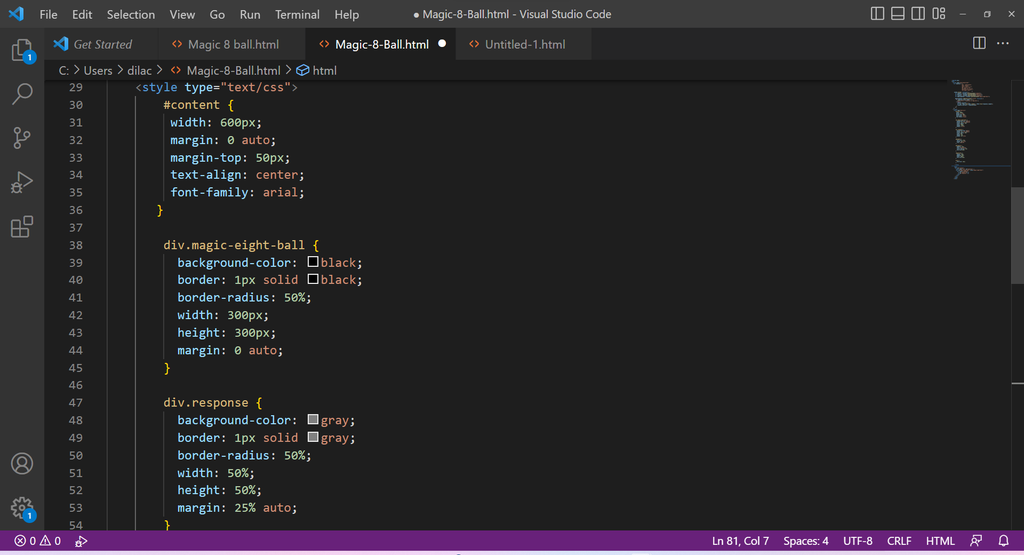Viewport: 1024px width, 555px height.
Task: Click line number 47 in the gutter
Action: coord(76,402)
